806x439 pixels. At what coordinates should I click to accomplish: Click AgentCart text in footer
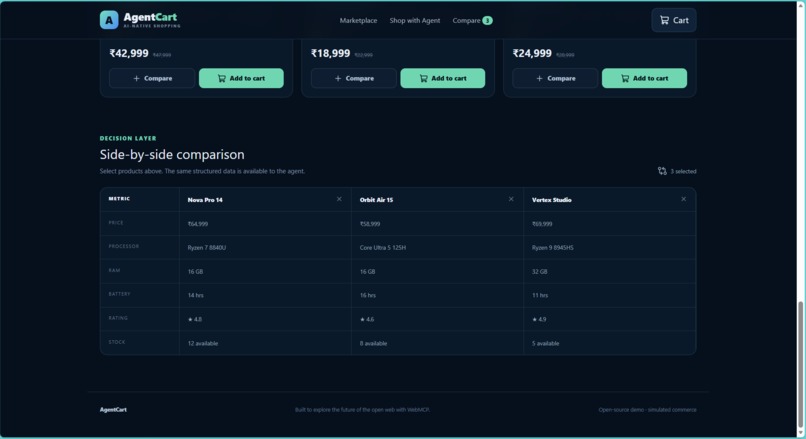point(113,410)
